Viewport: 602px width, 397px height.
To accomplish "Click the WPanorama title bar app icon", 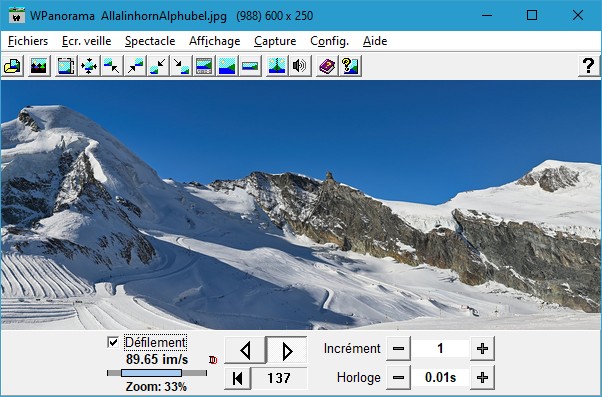I will pyautogui.click(x=17, y=16).
